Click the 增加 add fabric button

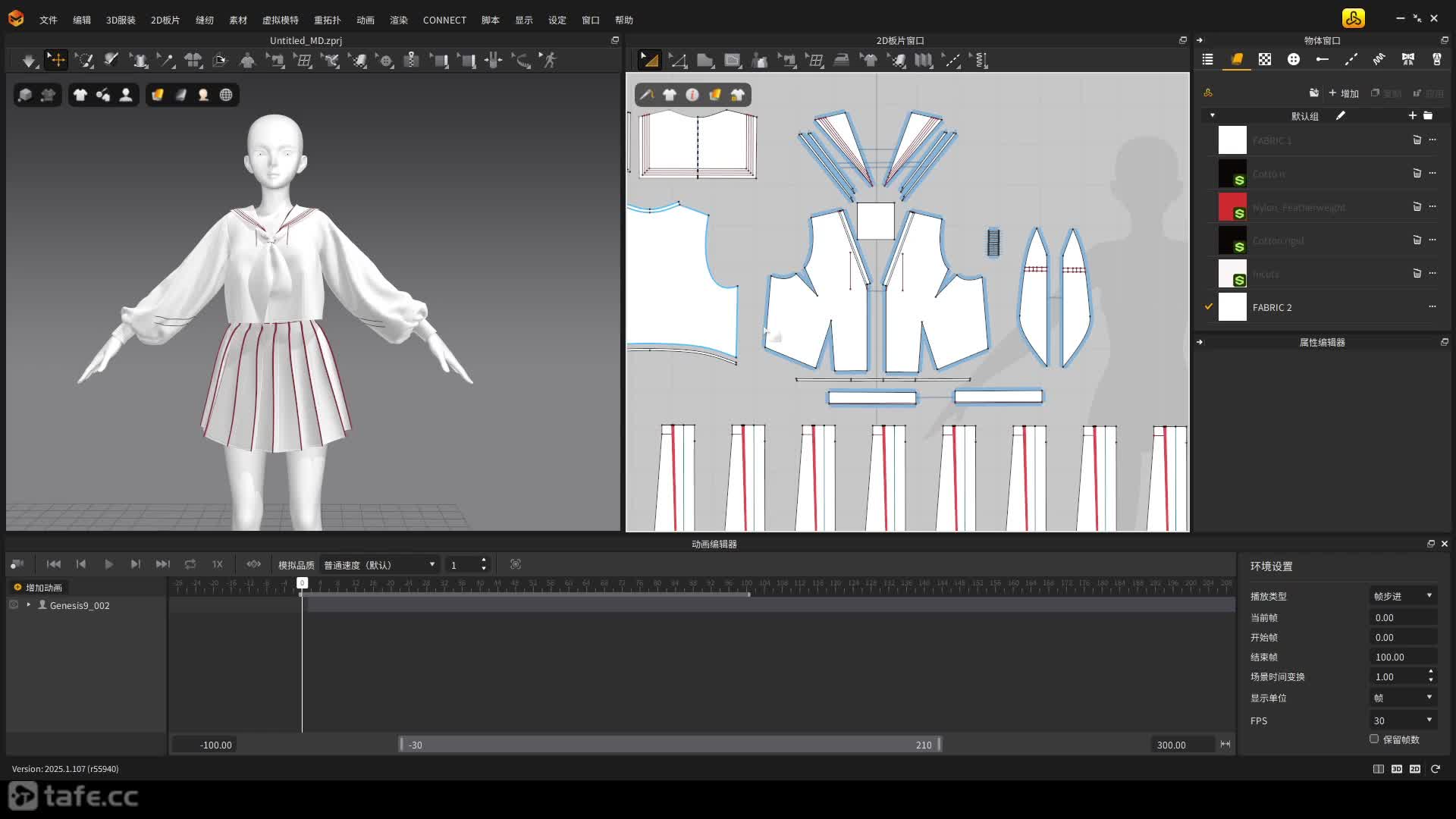tap(1344, 93)
